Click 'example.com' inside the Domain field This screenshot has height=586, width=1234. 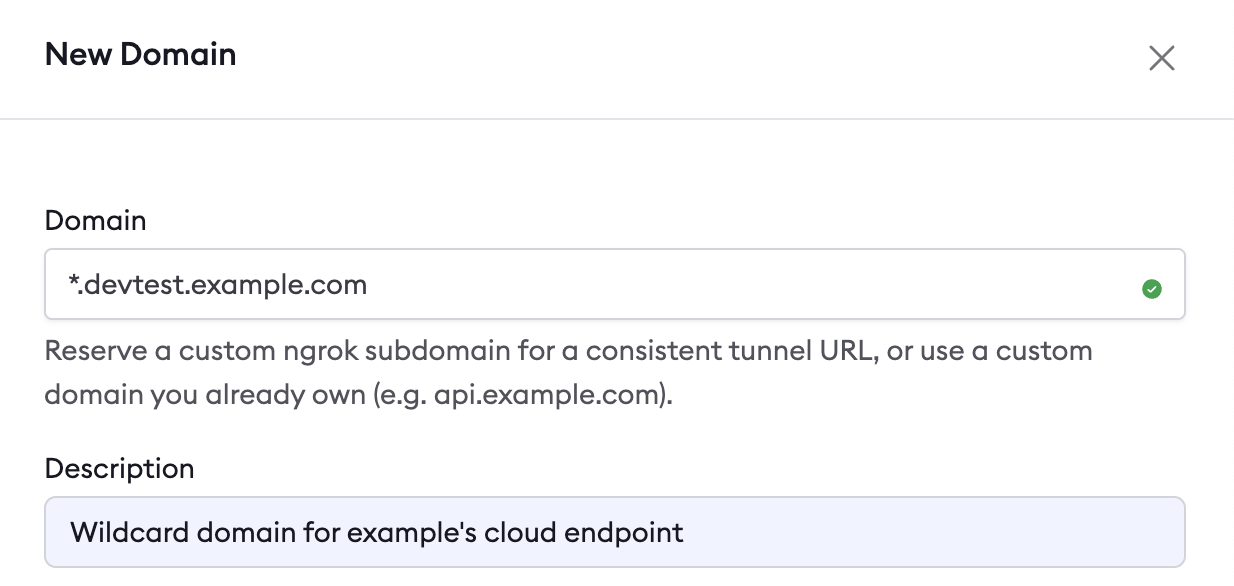(x=278, y=286)
